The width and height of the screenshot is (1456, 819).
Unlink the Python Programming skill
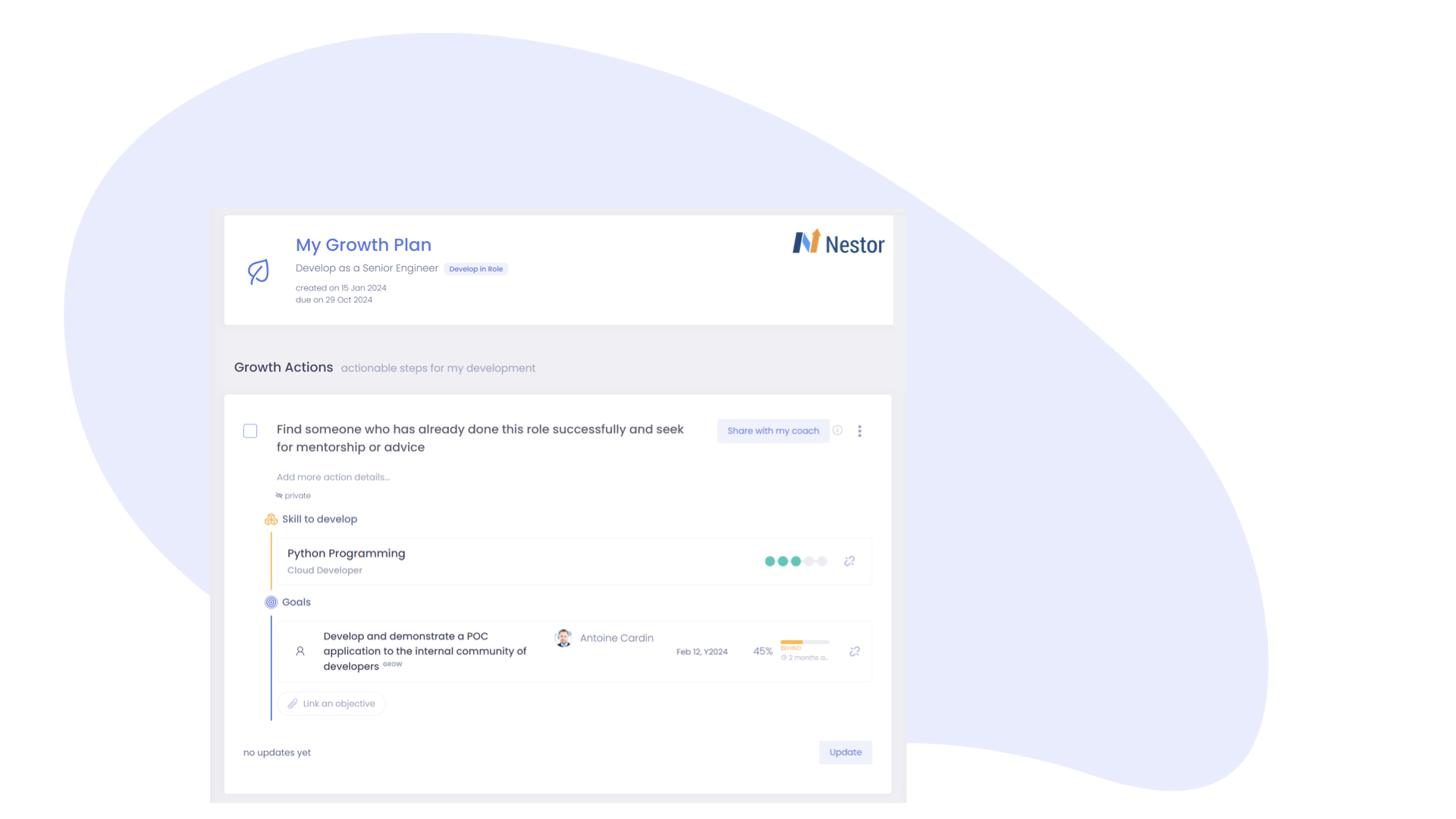pos(849,561)
